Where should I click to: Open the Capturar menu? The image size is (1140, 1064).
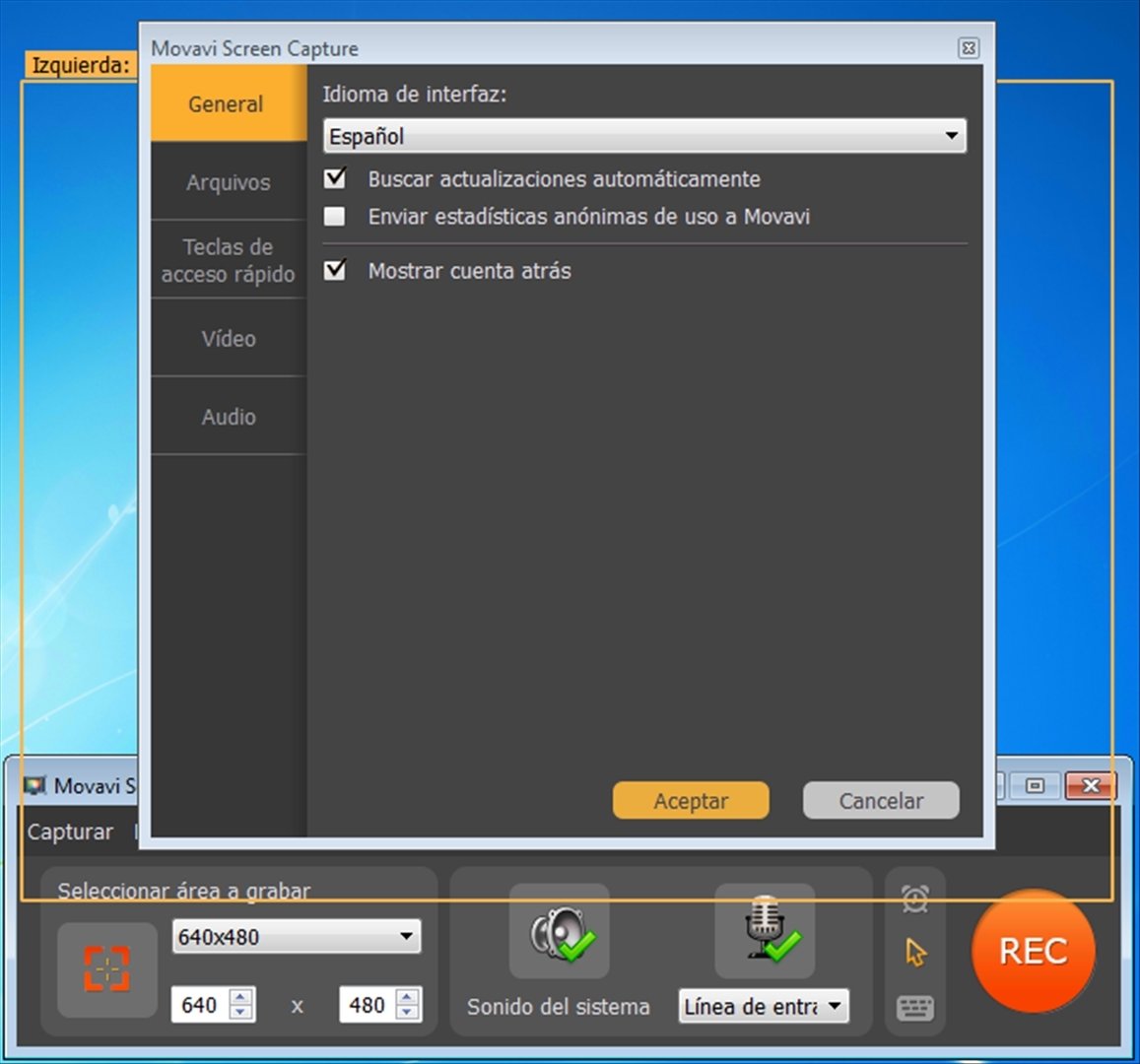pos(70,831)
